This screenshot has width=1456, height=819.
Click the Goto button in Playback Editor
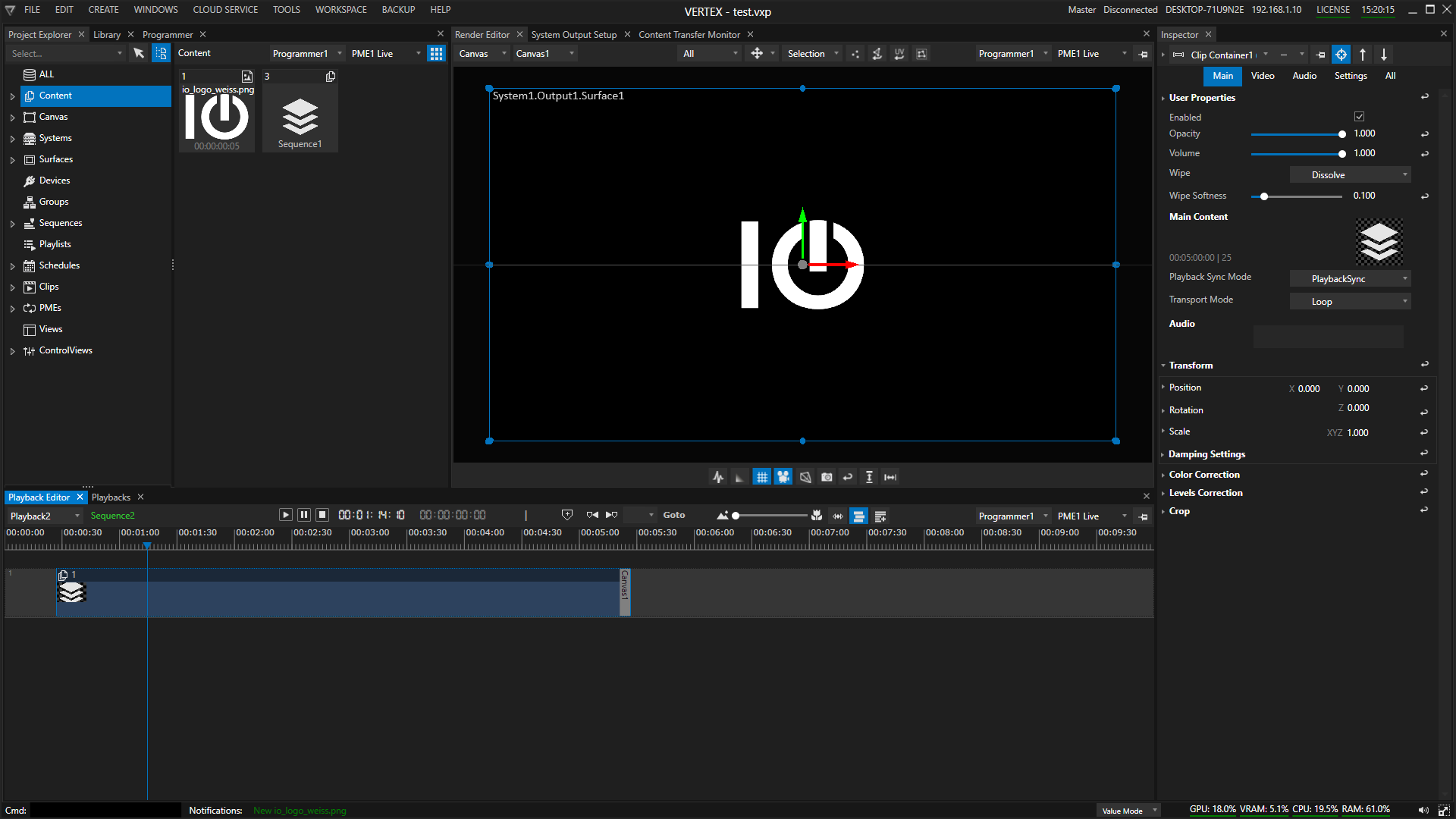674,515
